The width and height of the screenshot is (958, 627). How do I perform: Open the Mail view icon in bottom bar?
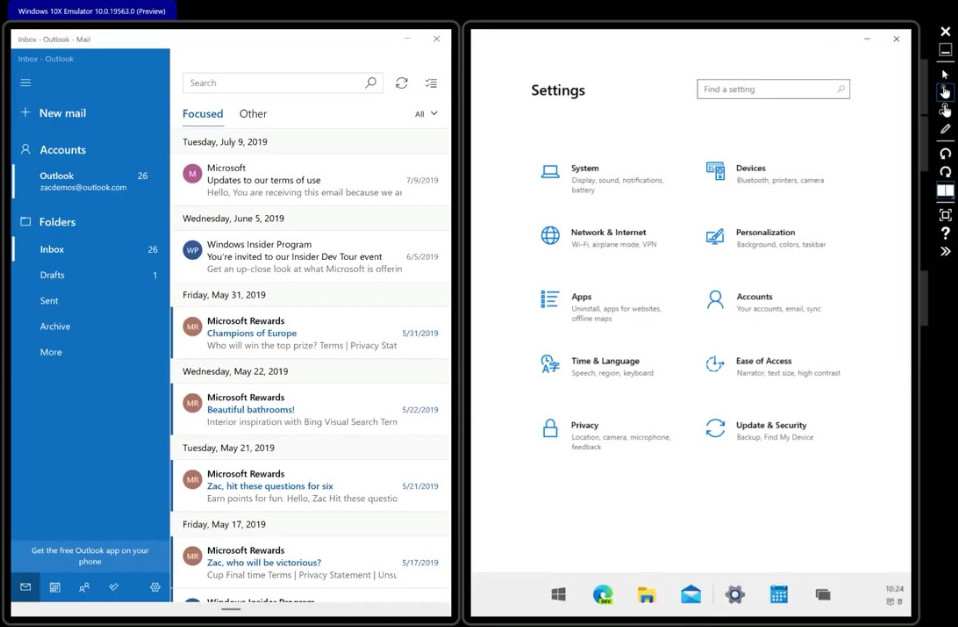[26, 587]
